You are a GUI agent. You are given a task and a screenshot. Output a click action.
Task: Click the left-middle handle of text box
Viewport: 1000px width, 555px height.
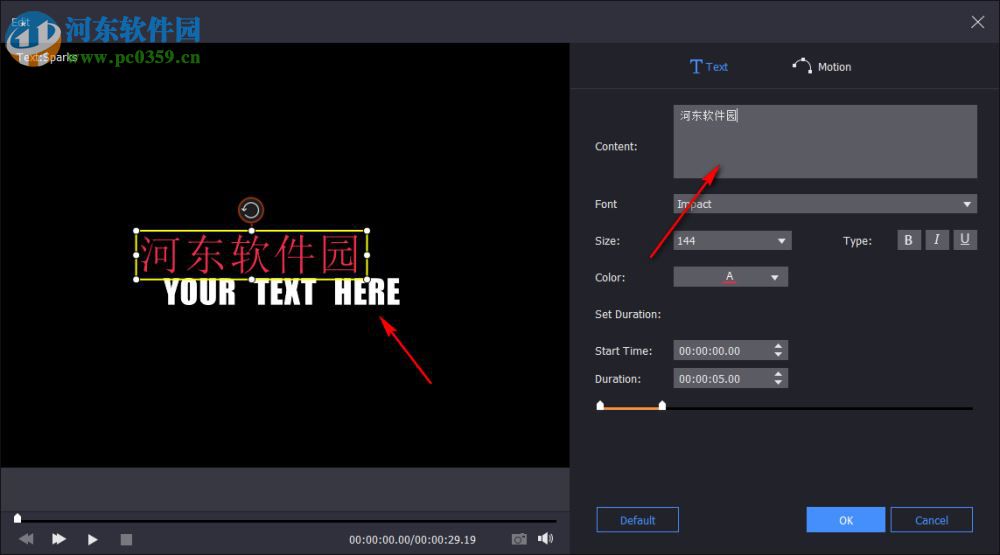[136, 255]
